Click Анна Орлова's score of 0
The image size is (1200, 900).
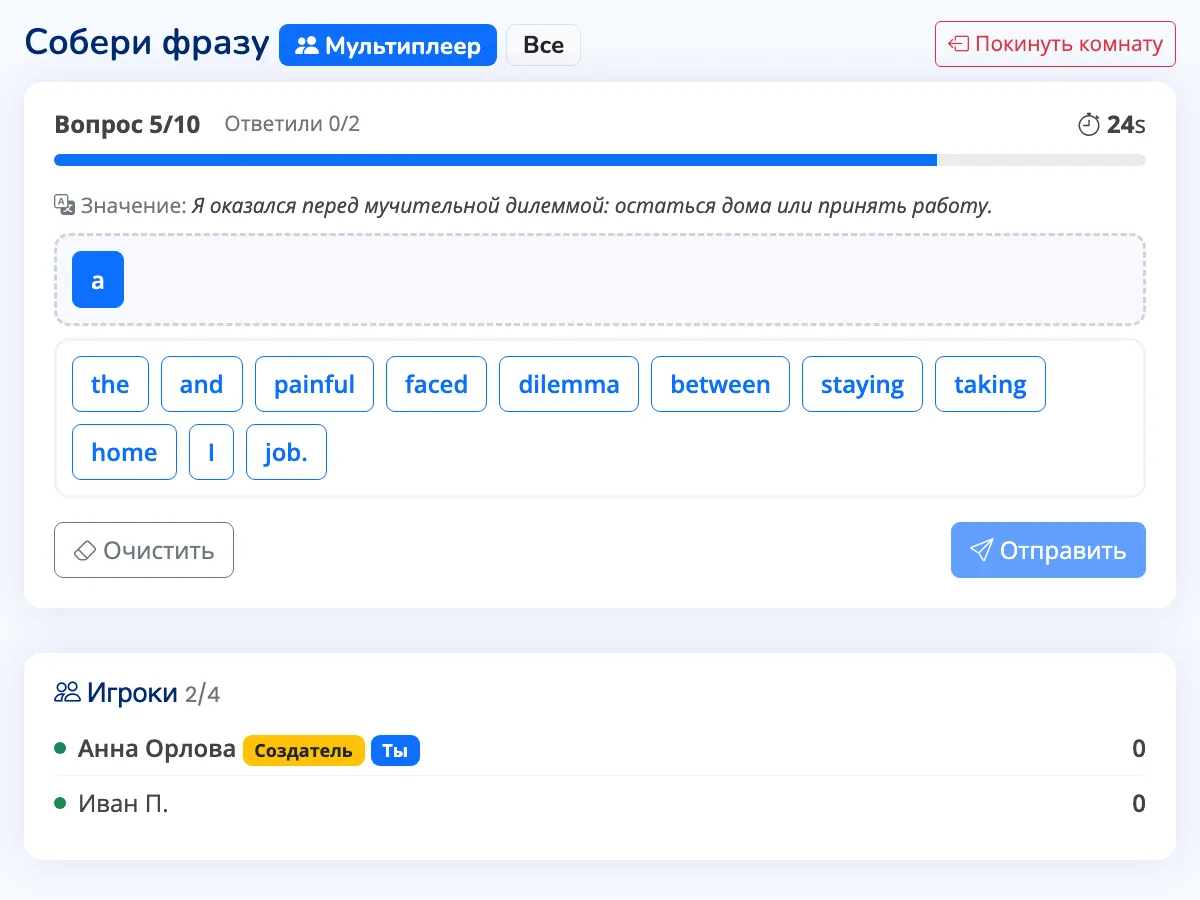click(1139, 749)
